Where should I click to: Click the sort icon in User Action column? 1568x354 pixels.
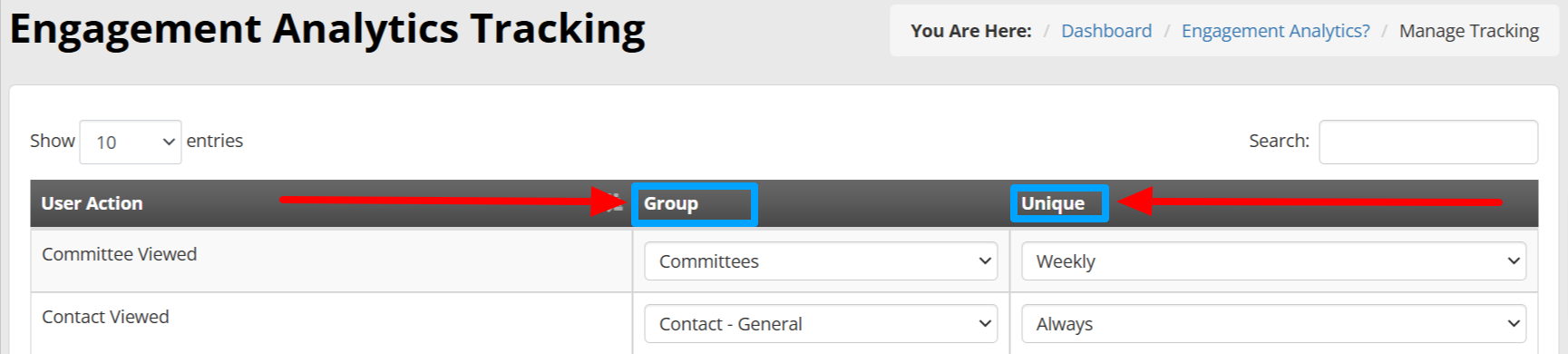click(617, 202)
